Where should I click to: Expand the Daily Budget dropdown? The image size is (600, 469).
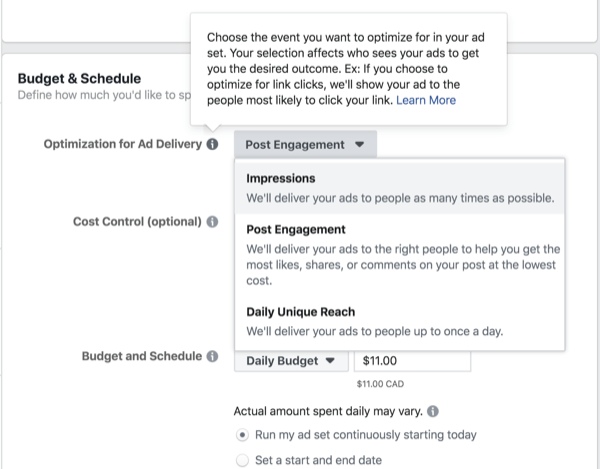pos(291,361)
